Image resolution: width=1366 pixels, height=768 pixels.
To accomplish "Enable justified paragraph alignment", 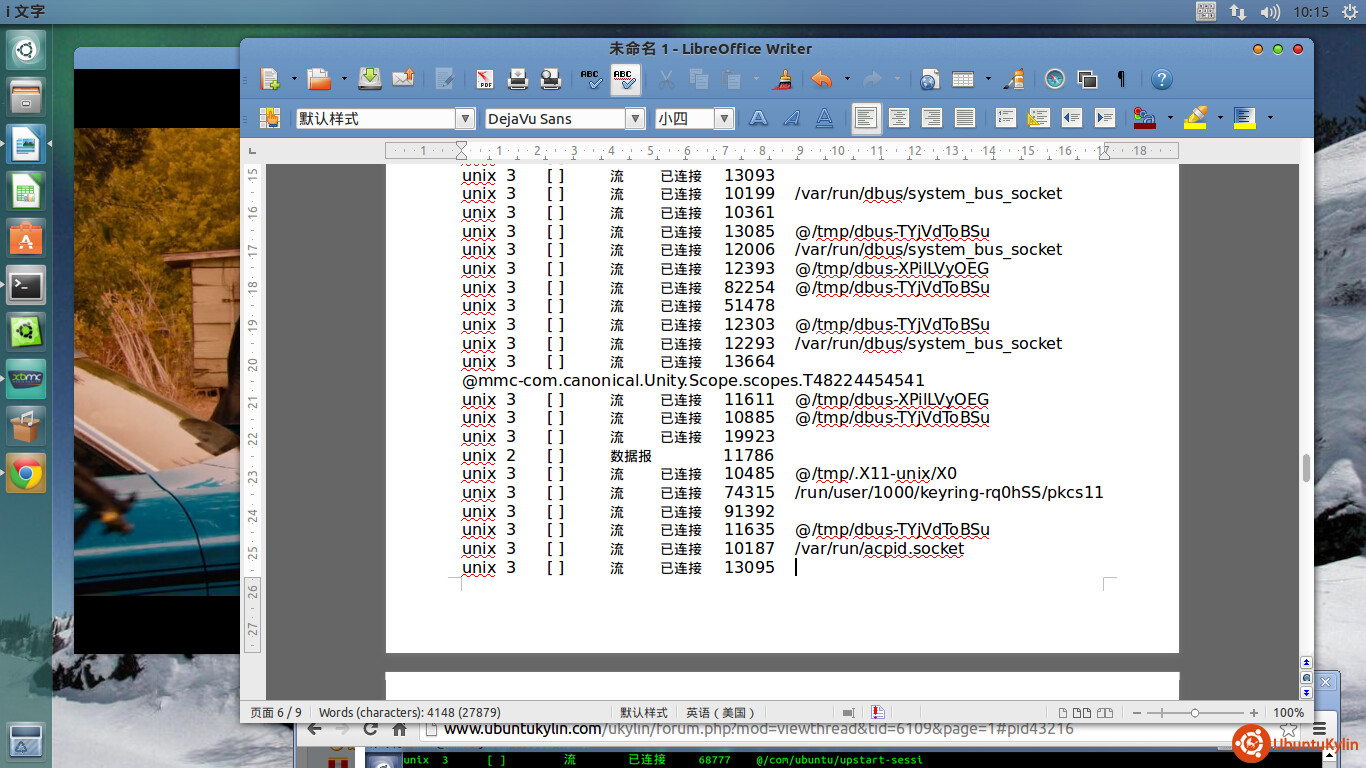I will [x=964, y=119].
